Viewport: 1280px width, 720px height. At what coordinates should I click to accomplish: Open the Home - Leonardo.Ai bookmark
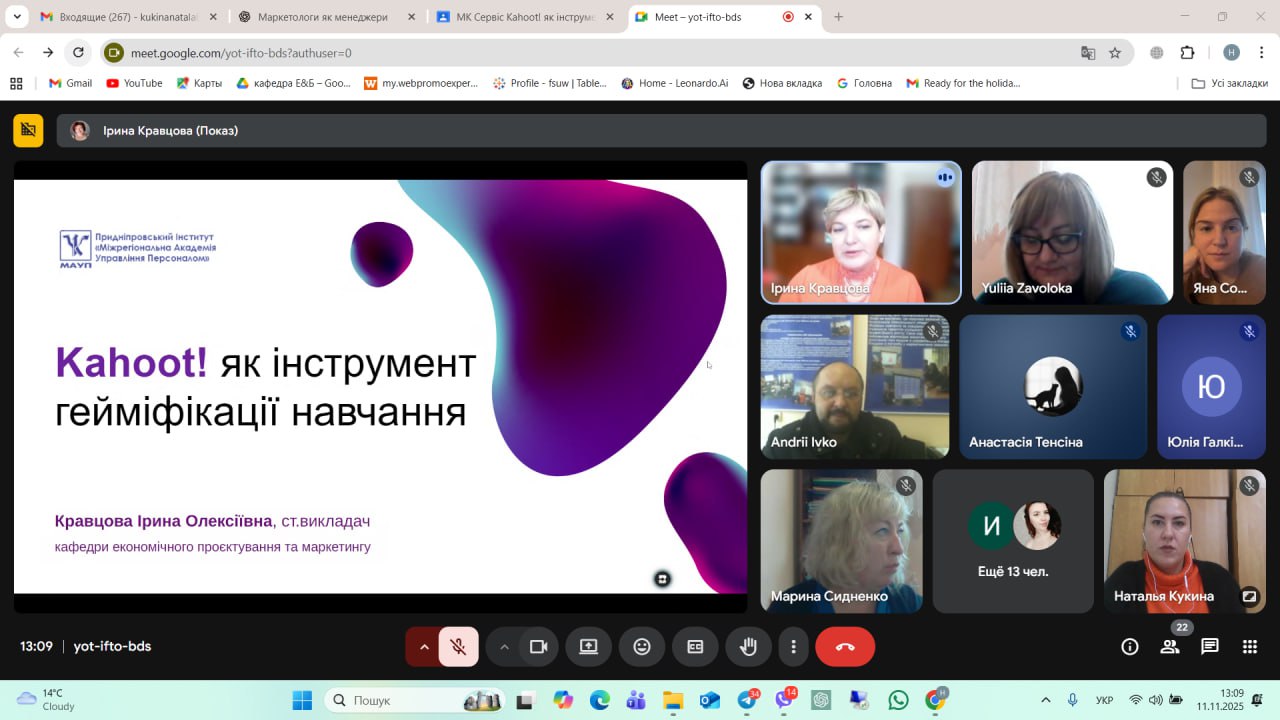coord(675,83)
